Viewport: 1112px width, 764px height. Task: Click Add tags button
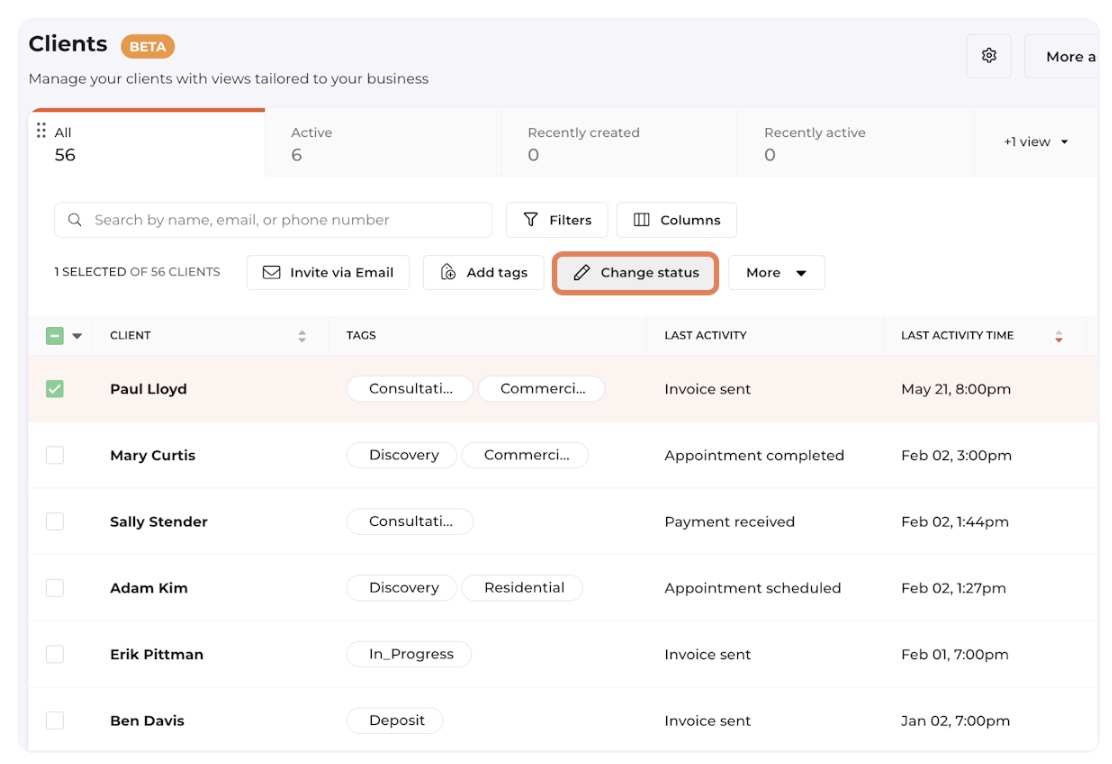pos(484,272)
